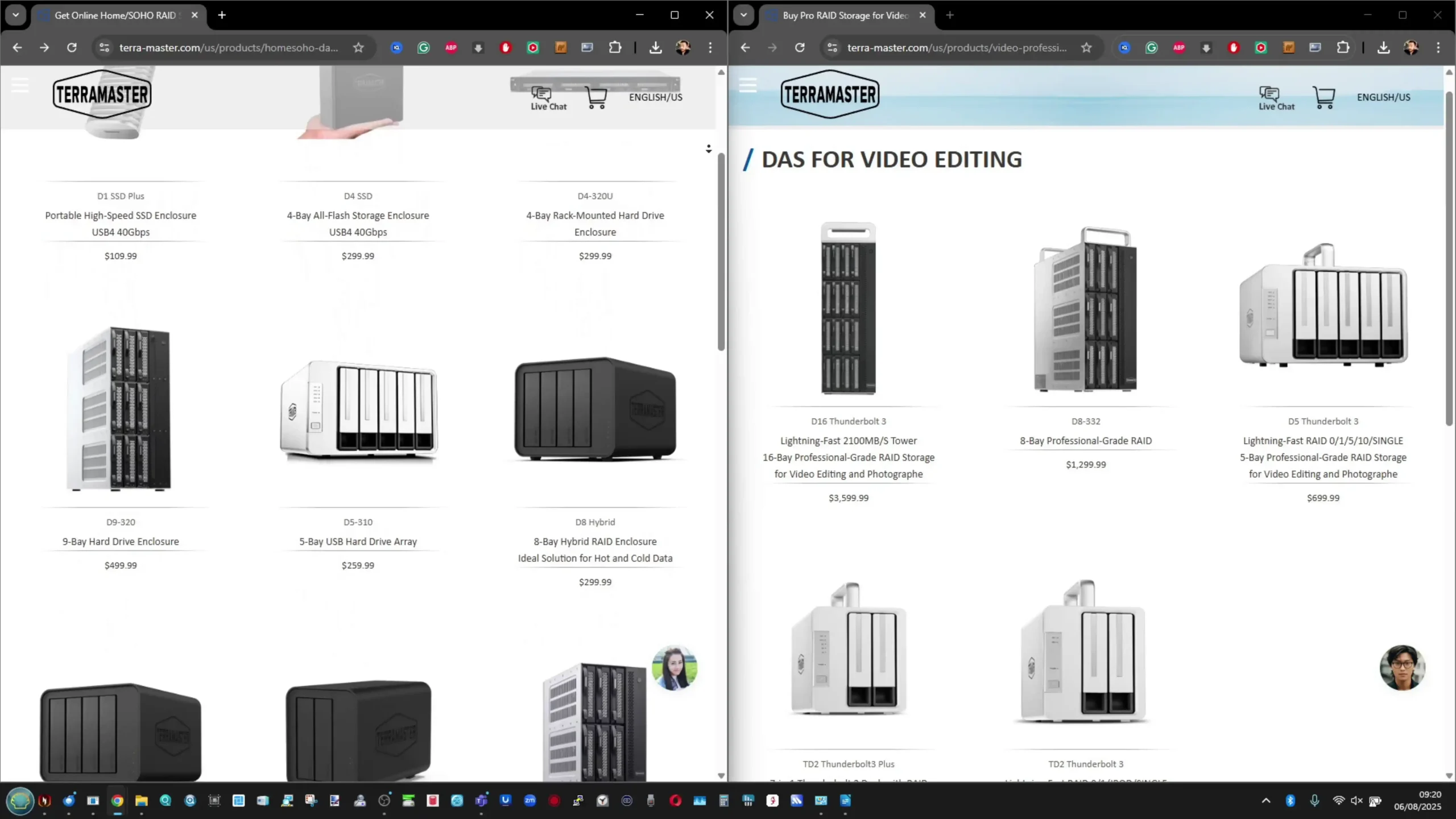Open Chrome from the taskbar
The image size is (1456, 819).
coord(117,801)
